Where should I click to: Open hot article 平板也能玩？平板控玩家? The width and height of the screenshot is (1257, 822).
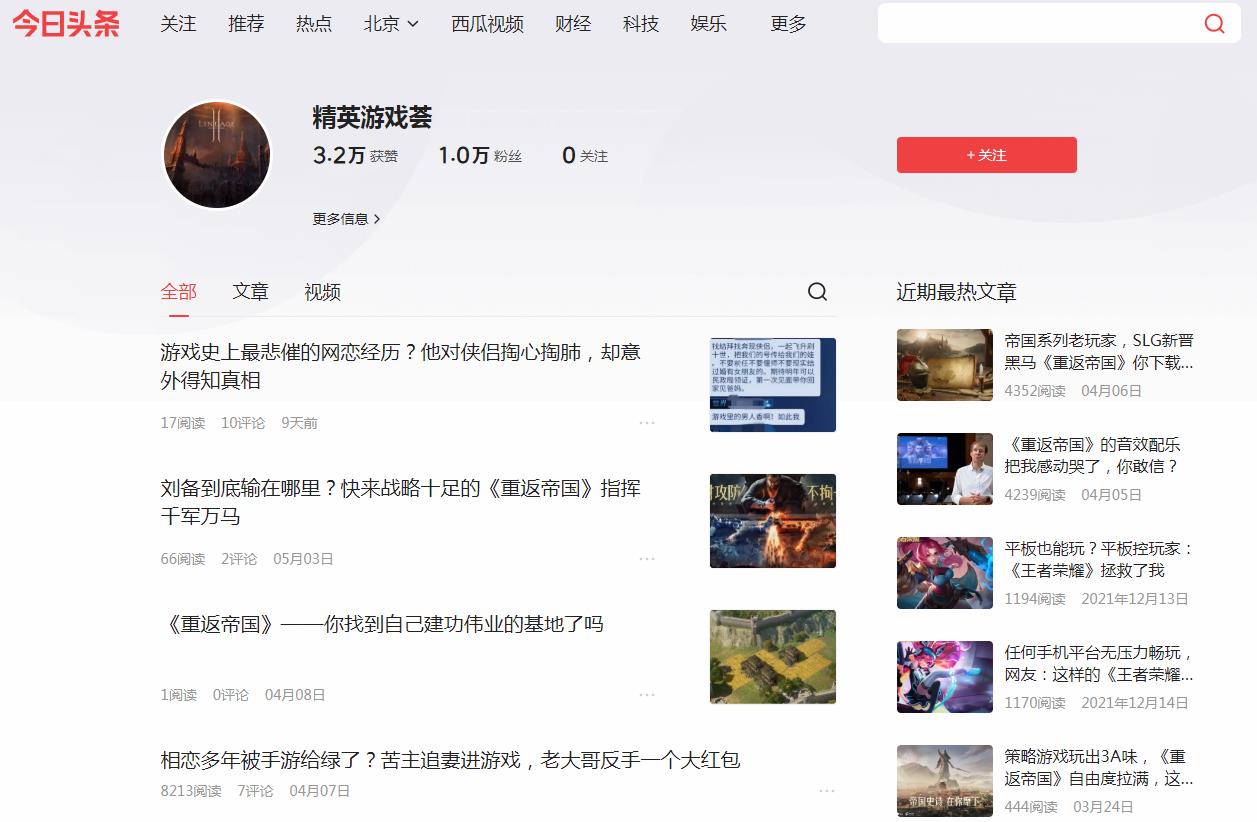pos(1099,559)
